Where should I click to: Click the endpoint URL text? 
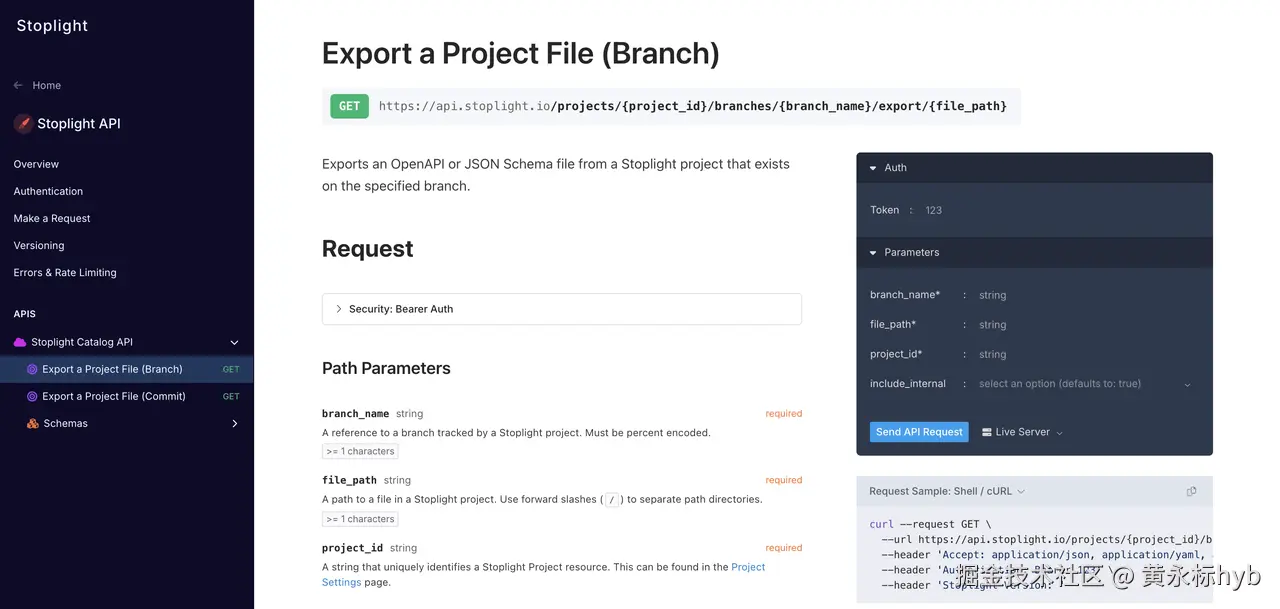(693, 106)
